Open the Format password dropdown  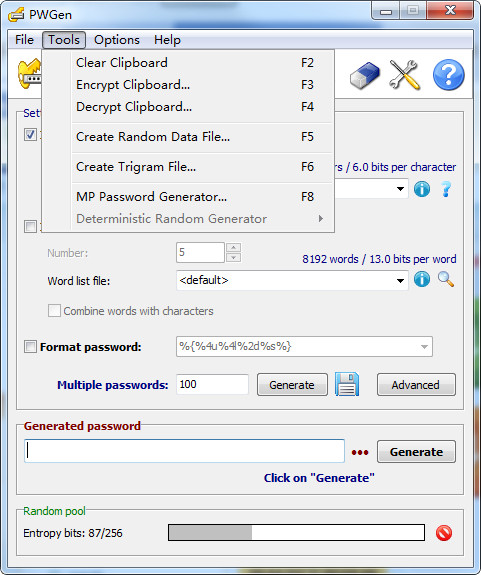click(x=424, y=347)
